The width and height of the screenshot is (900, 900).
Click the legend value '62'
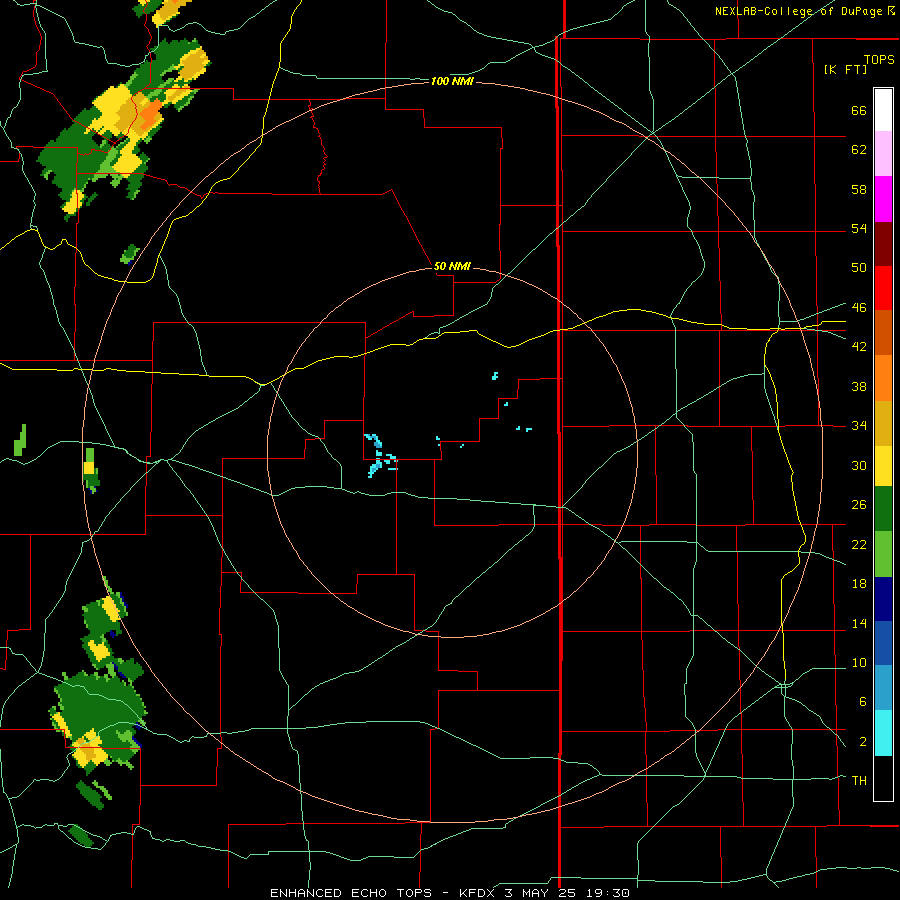[x=859, y=150]
